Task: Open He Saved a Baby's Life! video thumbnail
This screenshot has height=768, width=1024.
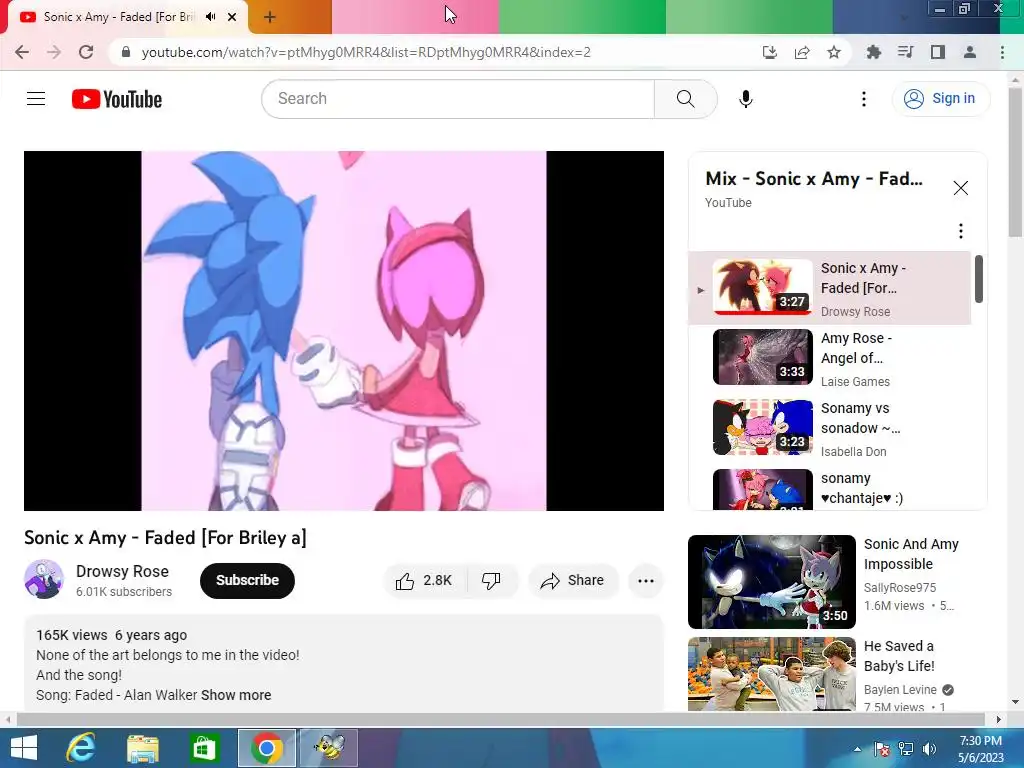Action: 772,674
